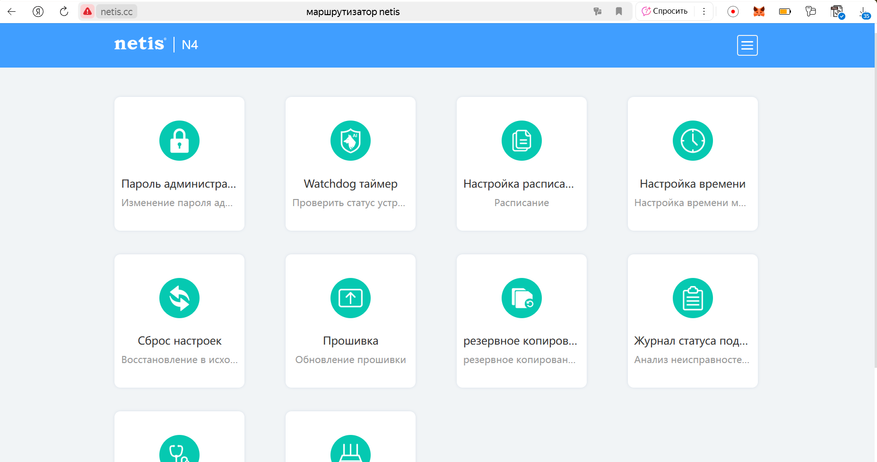This screenshot has width=877, height=462.
Task: Click the Настройка расписа... title
Action: pyautogui.click(x=518, y=184)
